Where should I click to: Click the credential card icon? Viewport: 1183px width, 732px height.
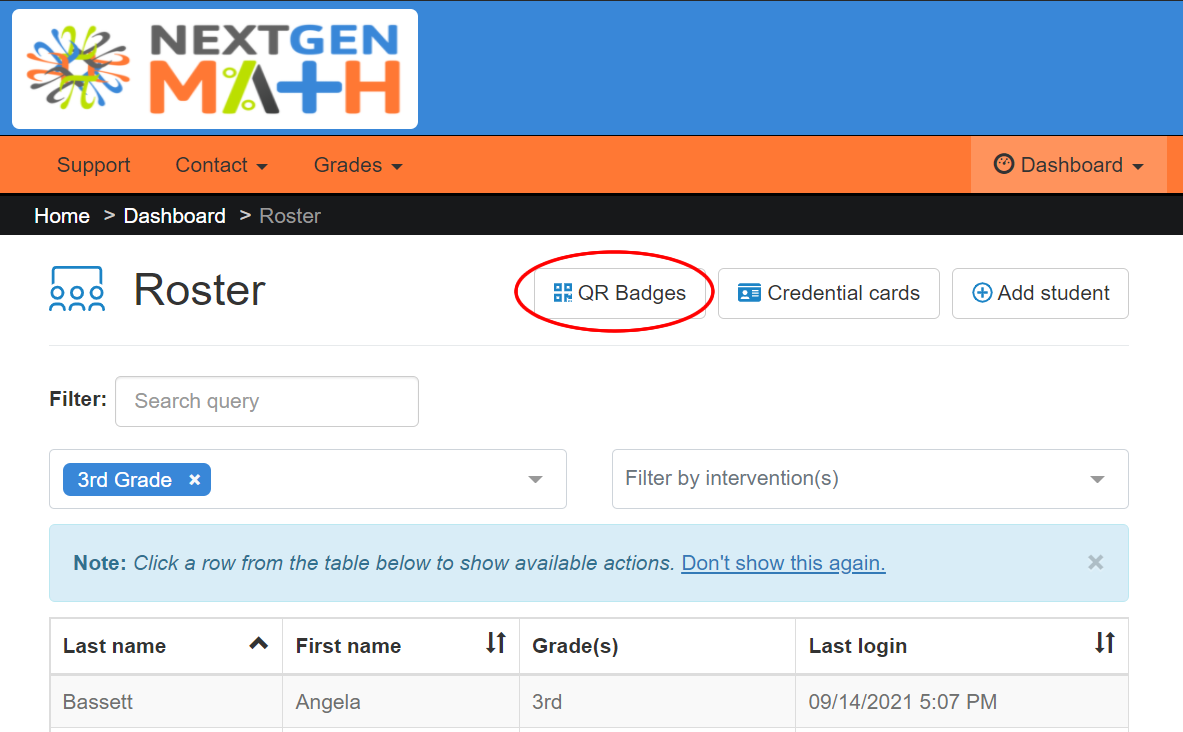pos(748,293)
